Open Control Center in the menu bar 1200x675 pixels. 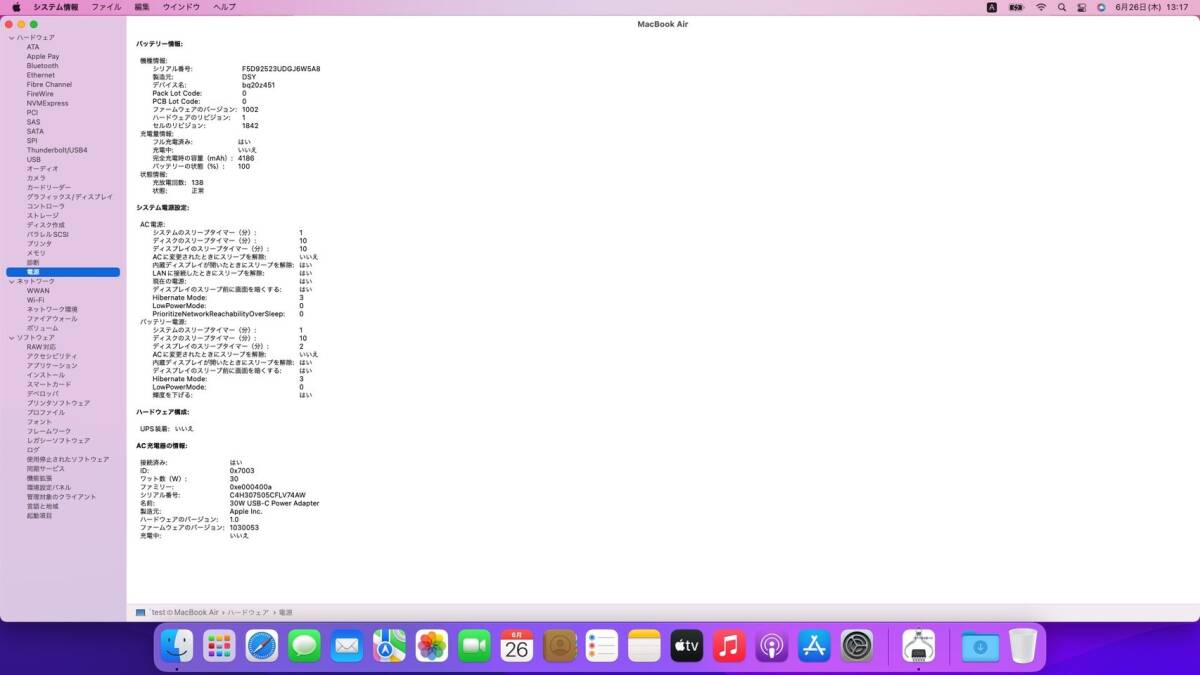1081,7
